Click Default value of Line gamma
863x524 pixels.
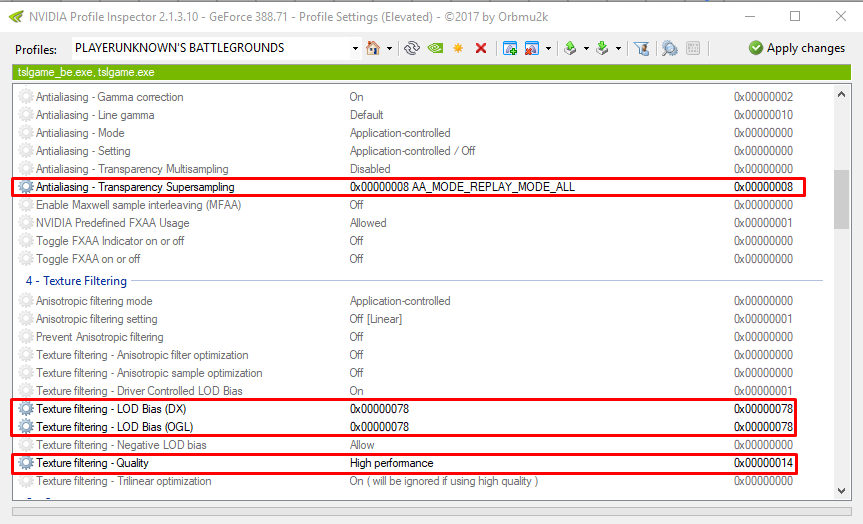pyautogui.click(x=367, y=114)
